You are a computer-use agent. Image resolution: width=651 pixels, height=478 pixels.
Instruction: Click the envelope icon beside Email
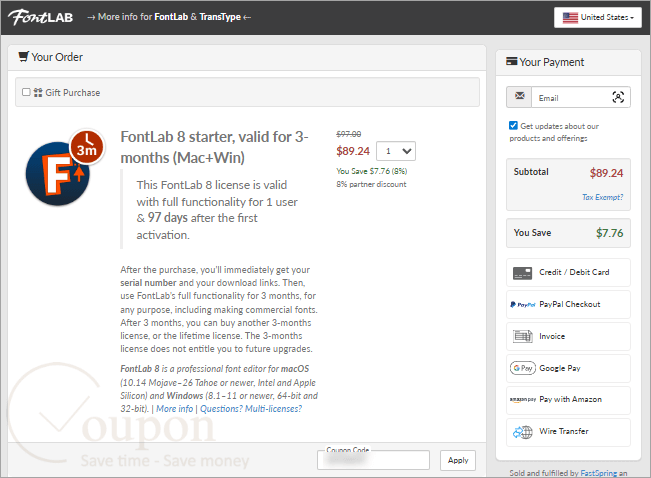tap(519, 97)
